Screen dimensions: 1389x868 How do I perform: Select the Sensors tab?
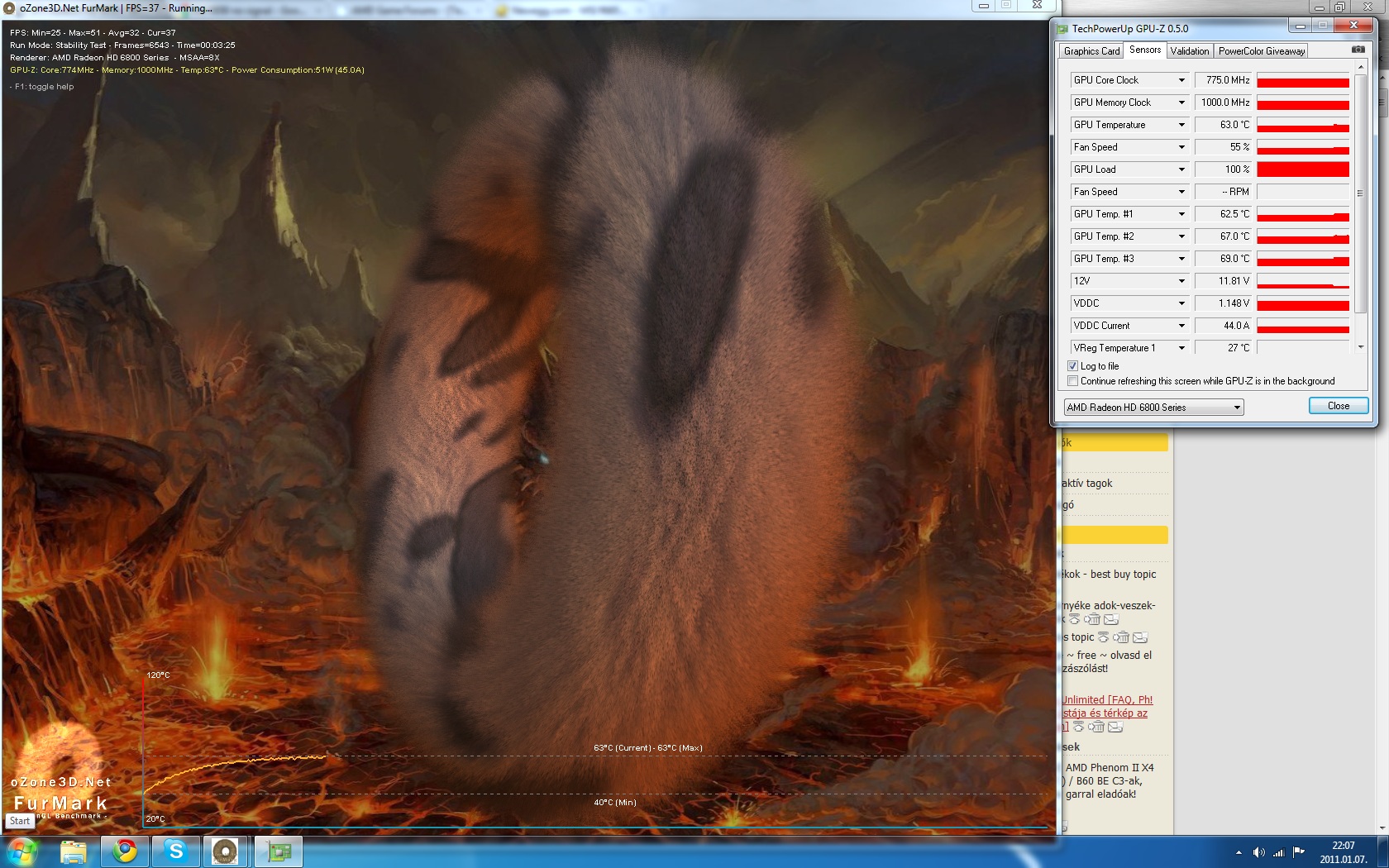pyautogui.click(x=1145, y=50)
